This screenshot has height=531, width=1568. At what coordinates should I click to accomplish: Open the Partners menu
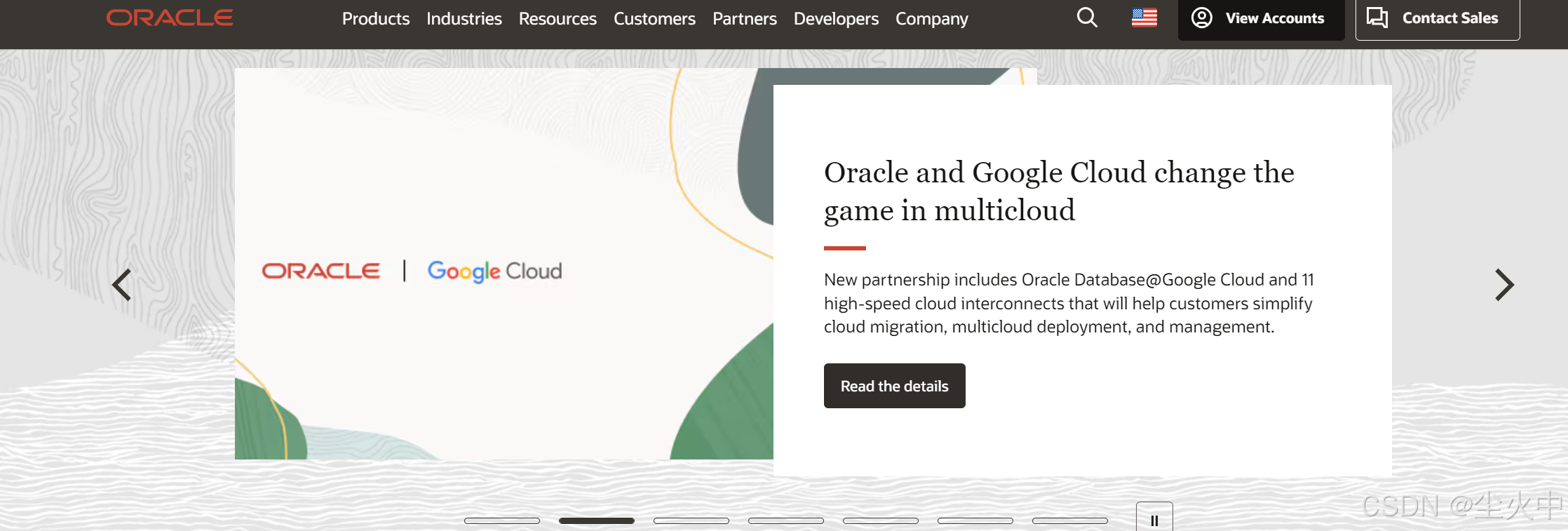[x=745, y=19]
